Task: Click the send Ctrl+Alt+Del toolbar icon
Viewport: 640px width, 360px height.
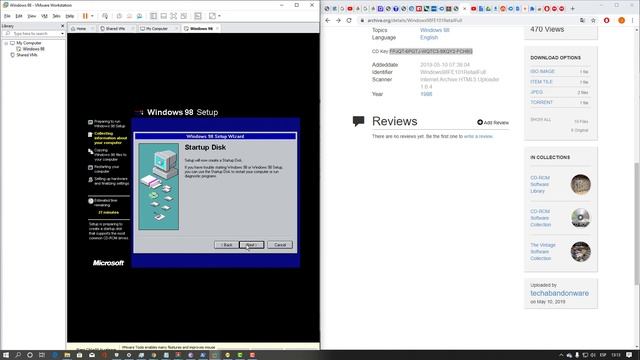Action: tap(105, 16)
